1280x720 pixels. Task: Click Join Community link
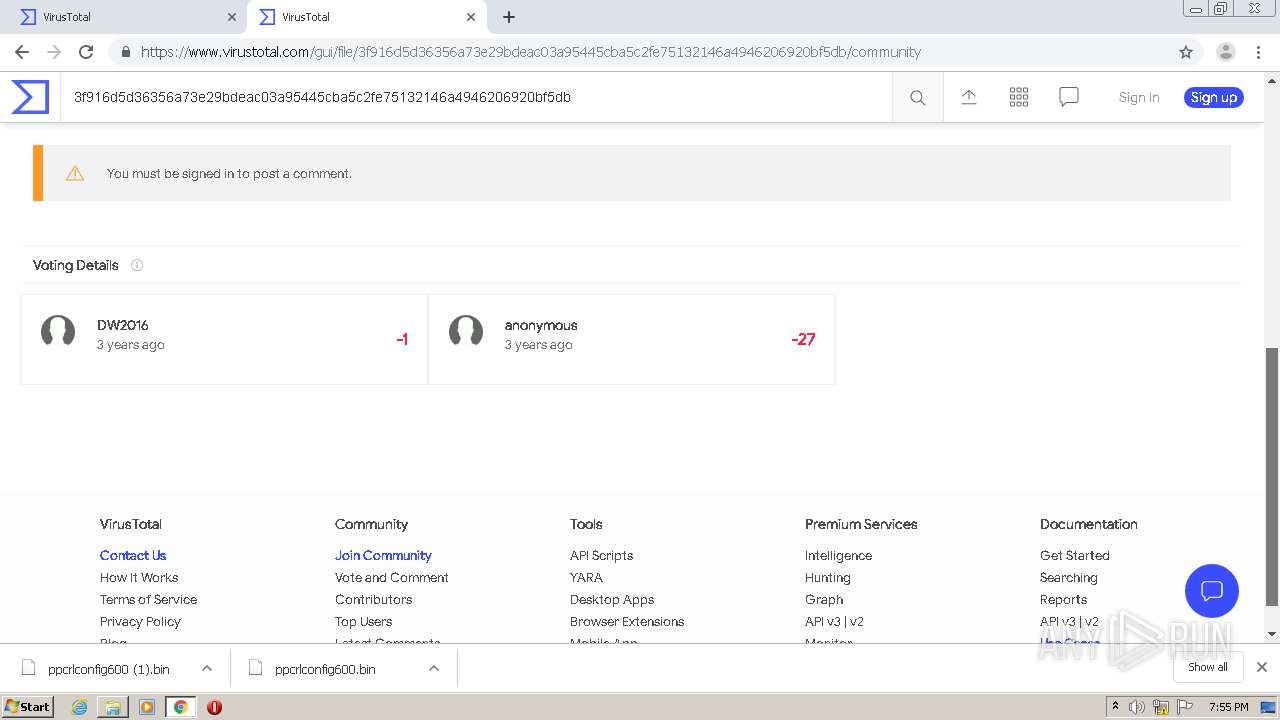click(383, 555)
